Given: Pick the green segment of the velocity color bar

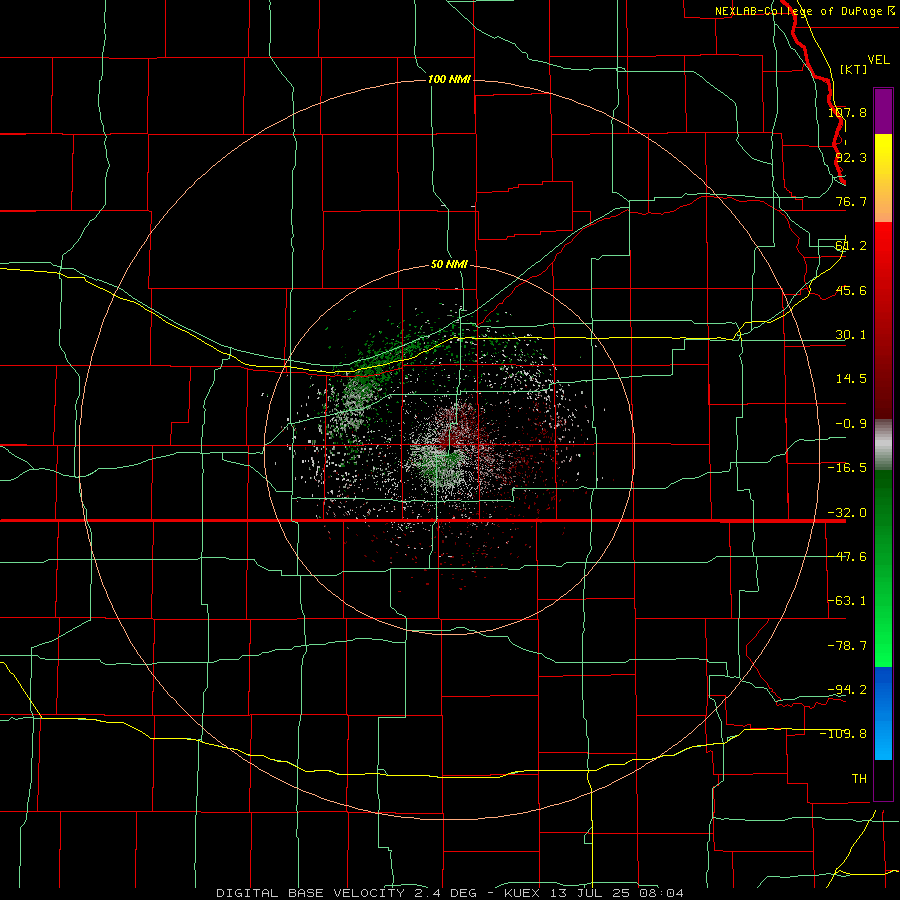Looking at the screenshot, I should (x=883, y=568).
